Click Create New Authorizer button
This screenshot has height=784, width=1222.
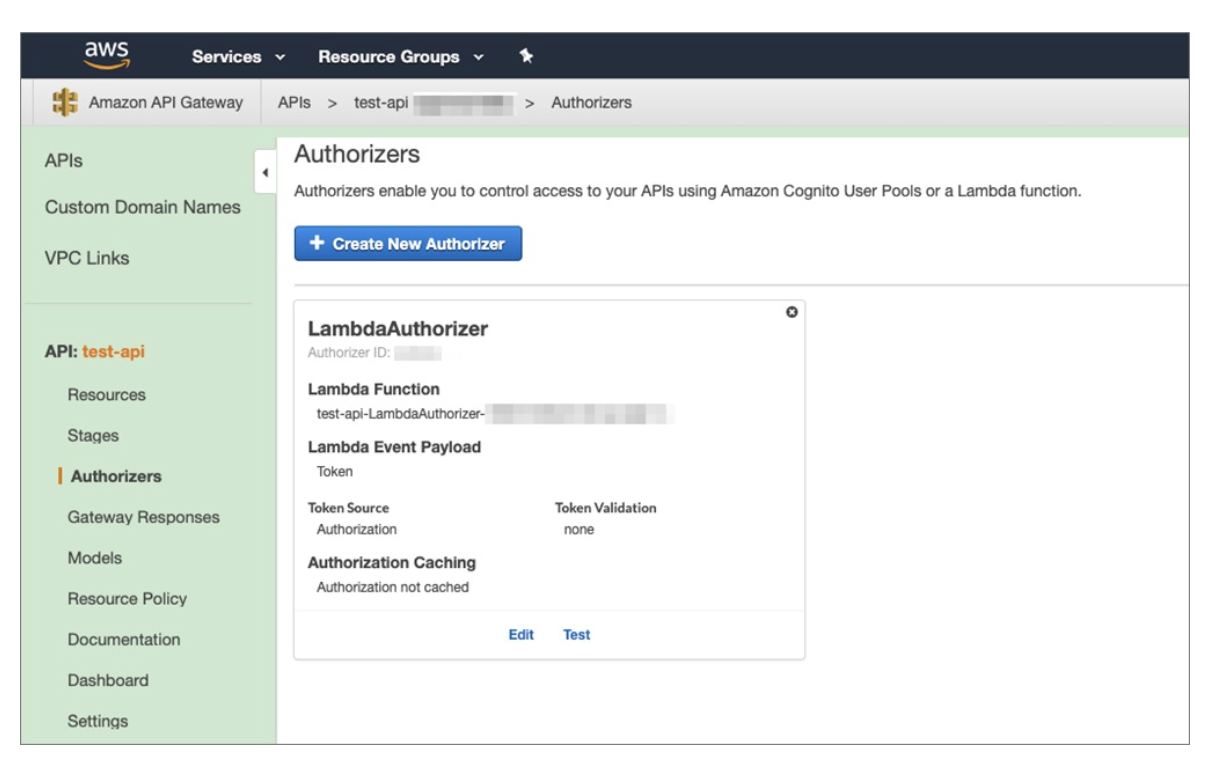[408, 243]
